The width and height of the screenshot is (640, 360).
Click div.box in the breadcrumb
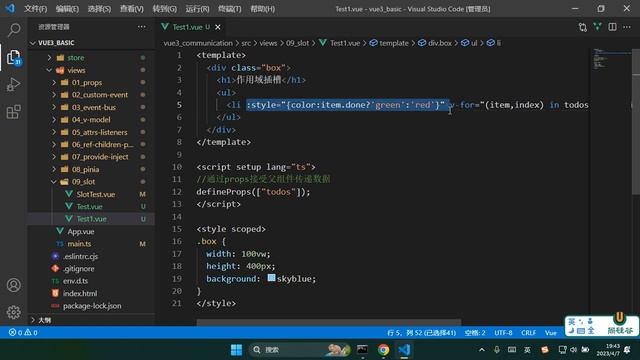point(440,43)
